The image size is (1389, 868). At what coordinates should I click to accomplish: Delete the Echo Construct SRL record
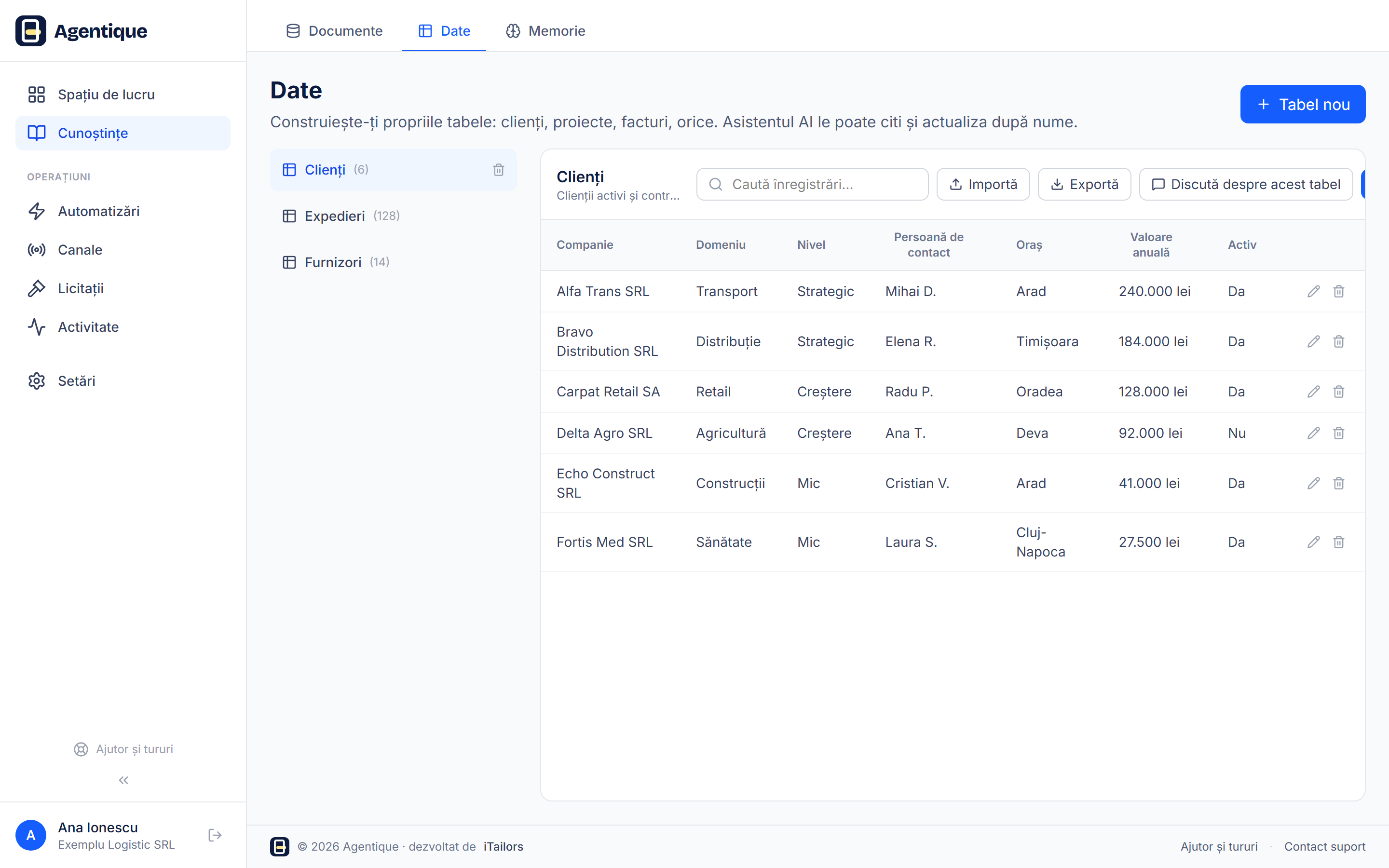pos(1338,483)
